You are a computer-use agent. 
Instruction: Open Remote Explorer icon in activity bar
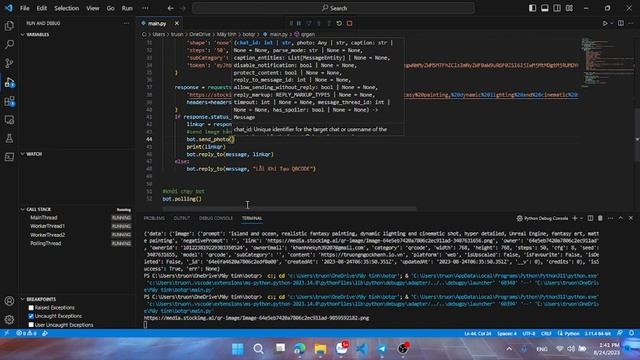coord(9,120)
